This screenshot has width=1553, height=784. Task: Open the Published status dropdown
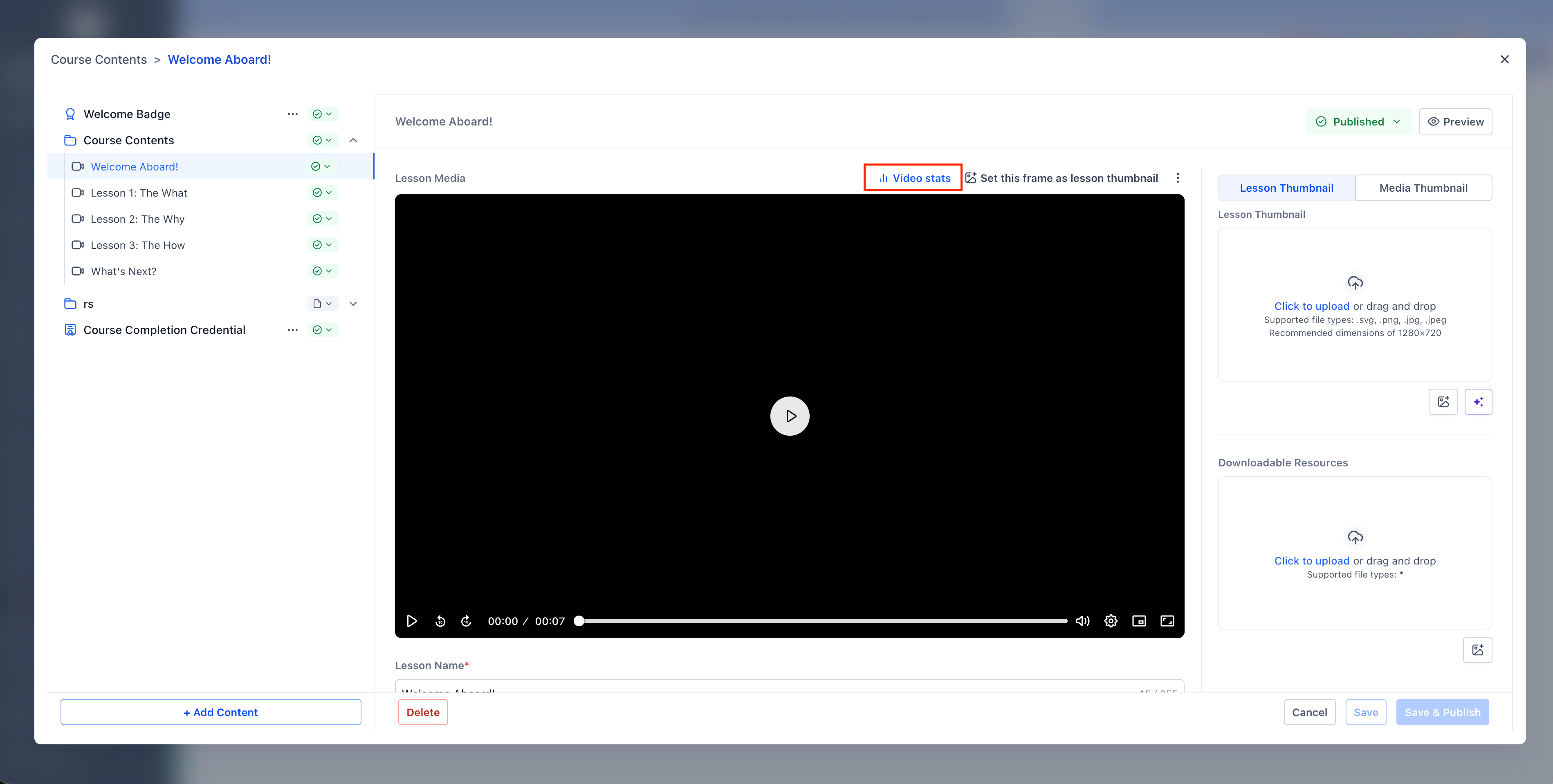coord(1358,122)
